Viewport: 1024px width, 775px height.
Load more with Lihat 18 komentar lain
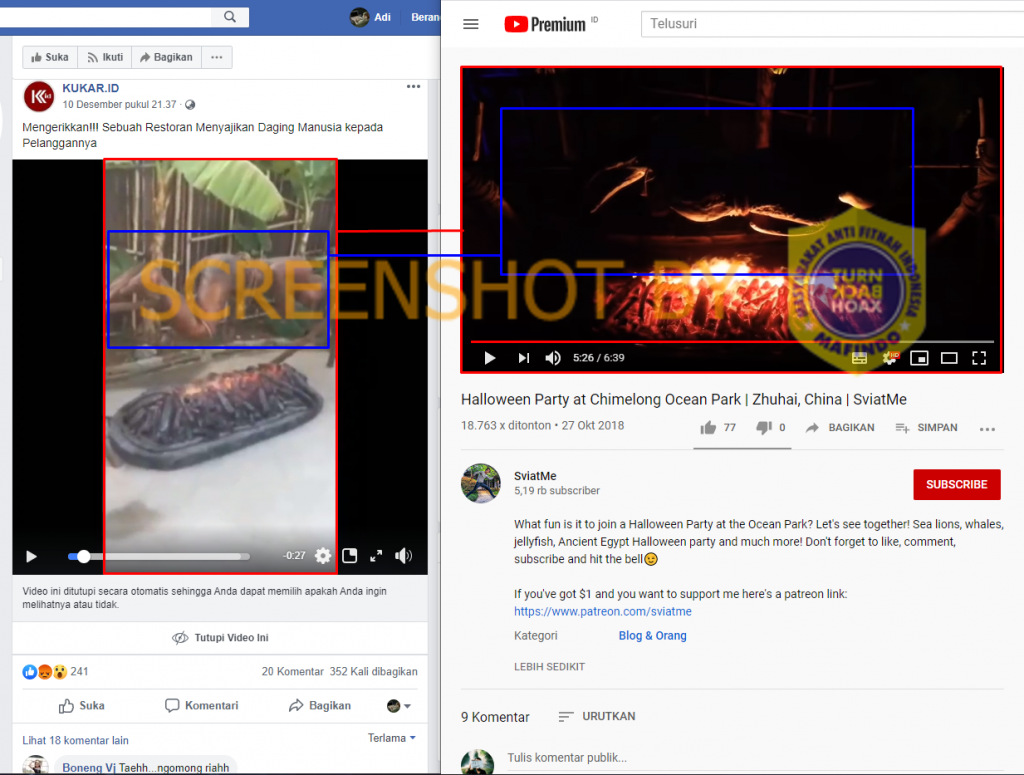click(x=76, y=740)
